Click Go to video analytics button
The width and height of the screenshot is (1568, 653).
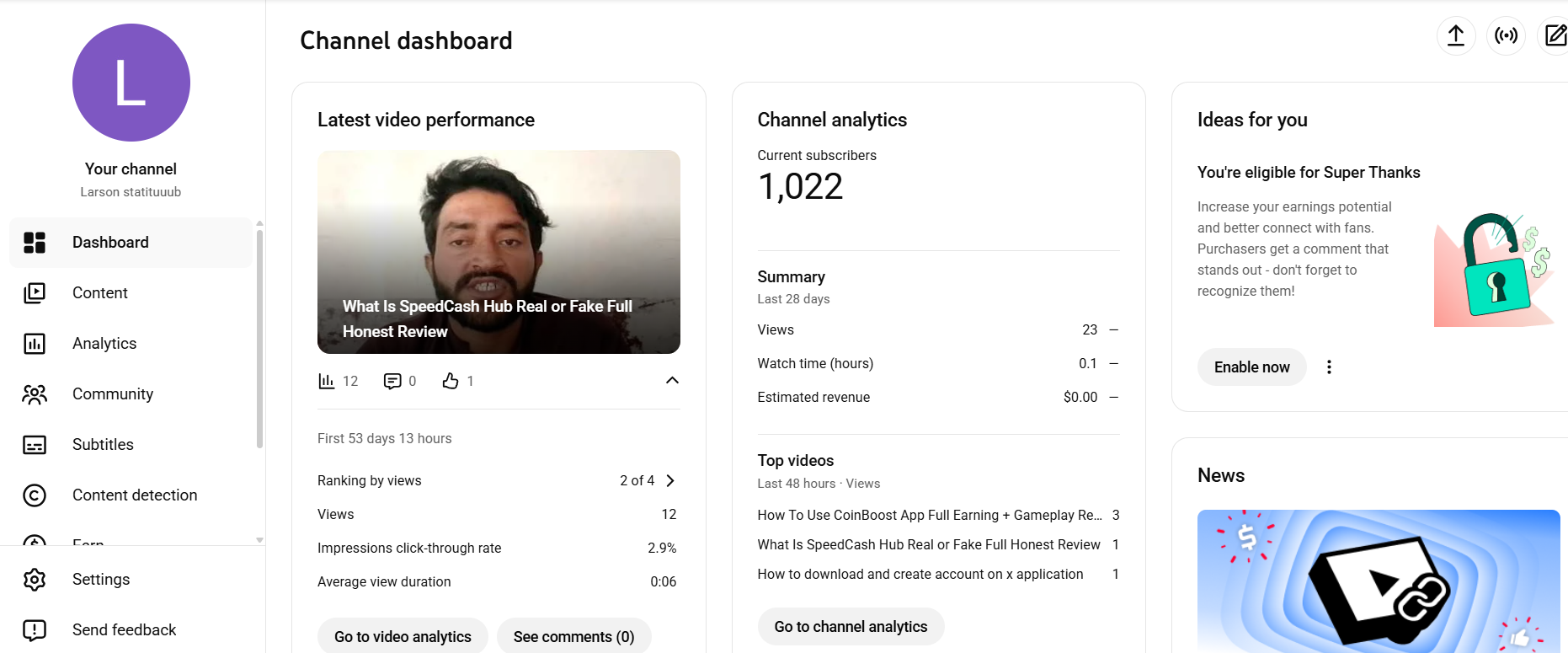(403, 636)
